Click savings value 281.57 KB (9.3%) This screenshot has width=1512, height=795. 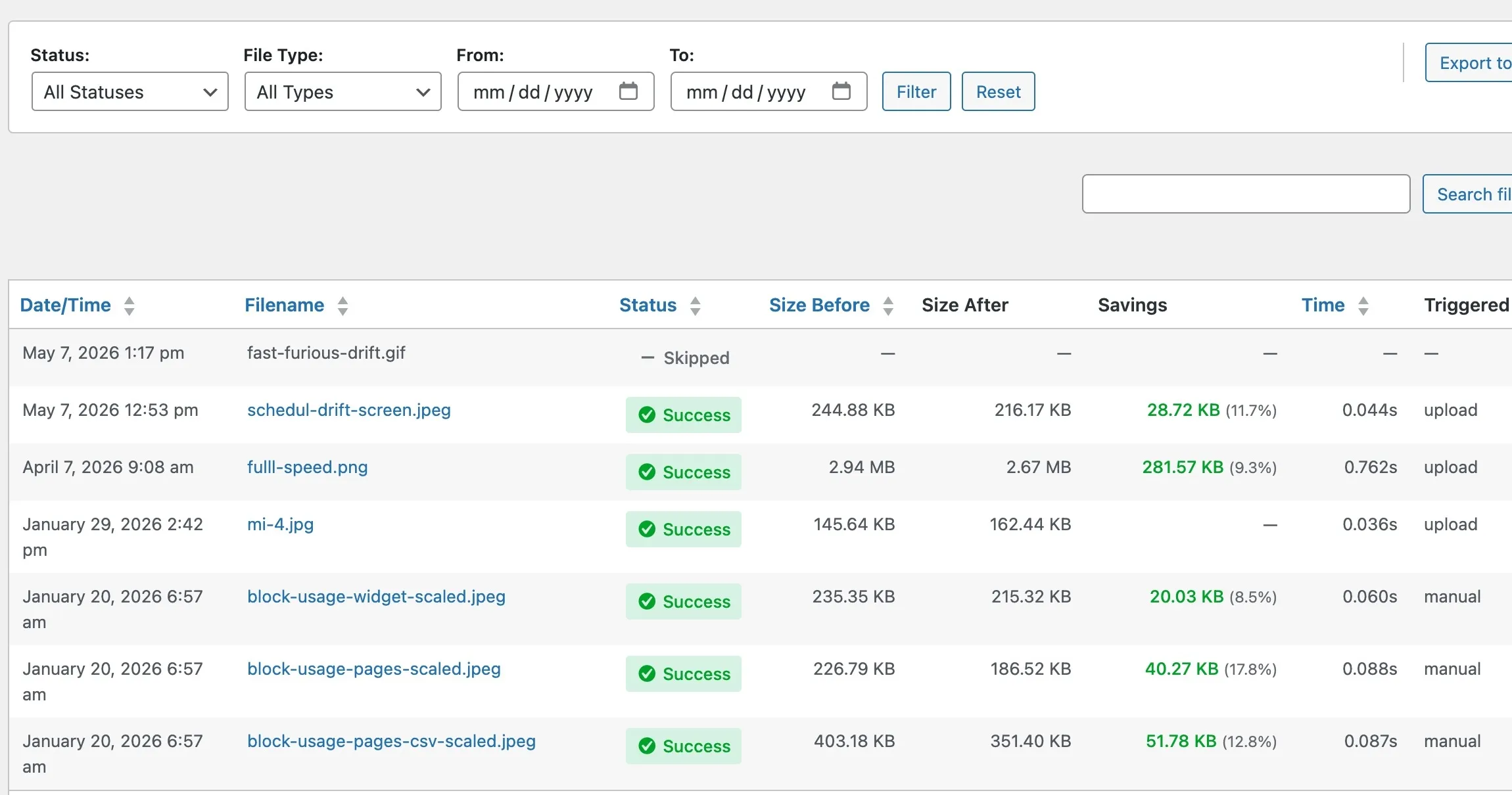[x=1209, y=467]
